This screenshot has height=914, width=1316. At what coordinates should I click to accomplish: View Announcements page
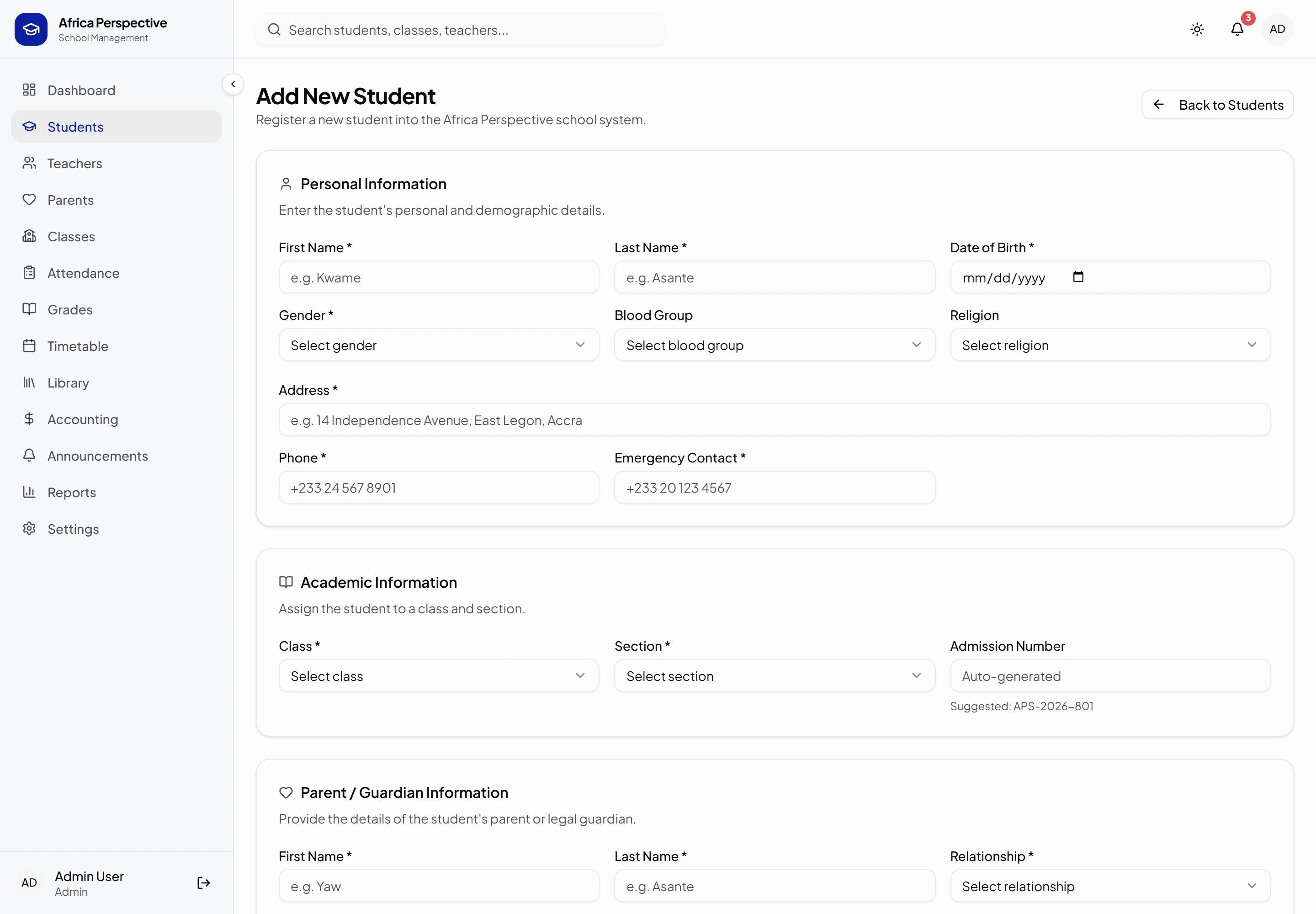116,456
